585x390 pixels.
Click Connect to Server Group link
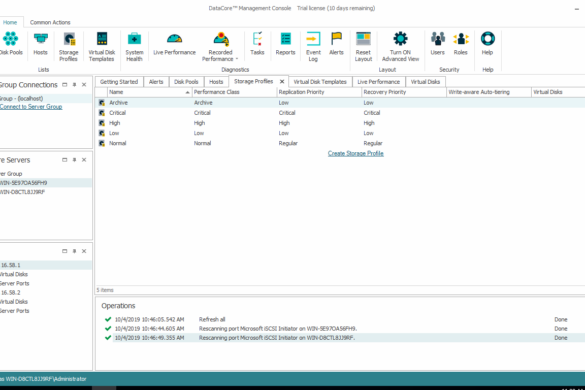tap(31, 107)
